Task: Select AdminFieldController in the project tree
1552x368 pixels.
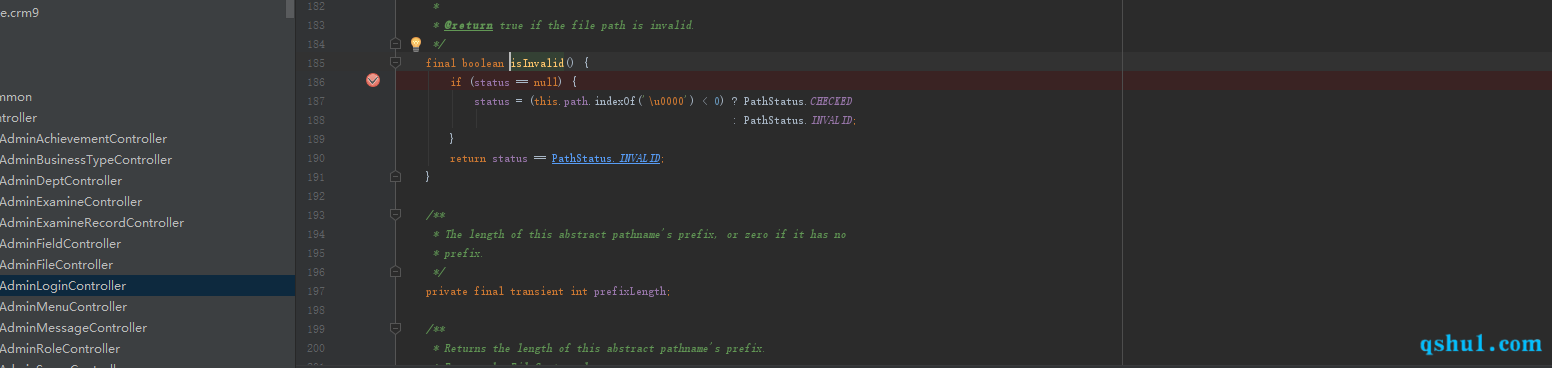Action: [x=60, y=244]
